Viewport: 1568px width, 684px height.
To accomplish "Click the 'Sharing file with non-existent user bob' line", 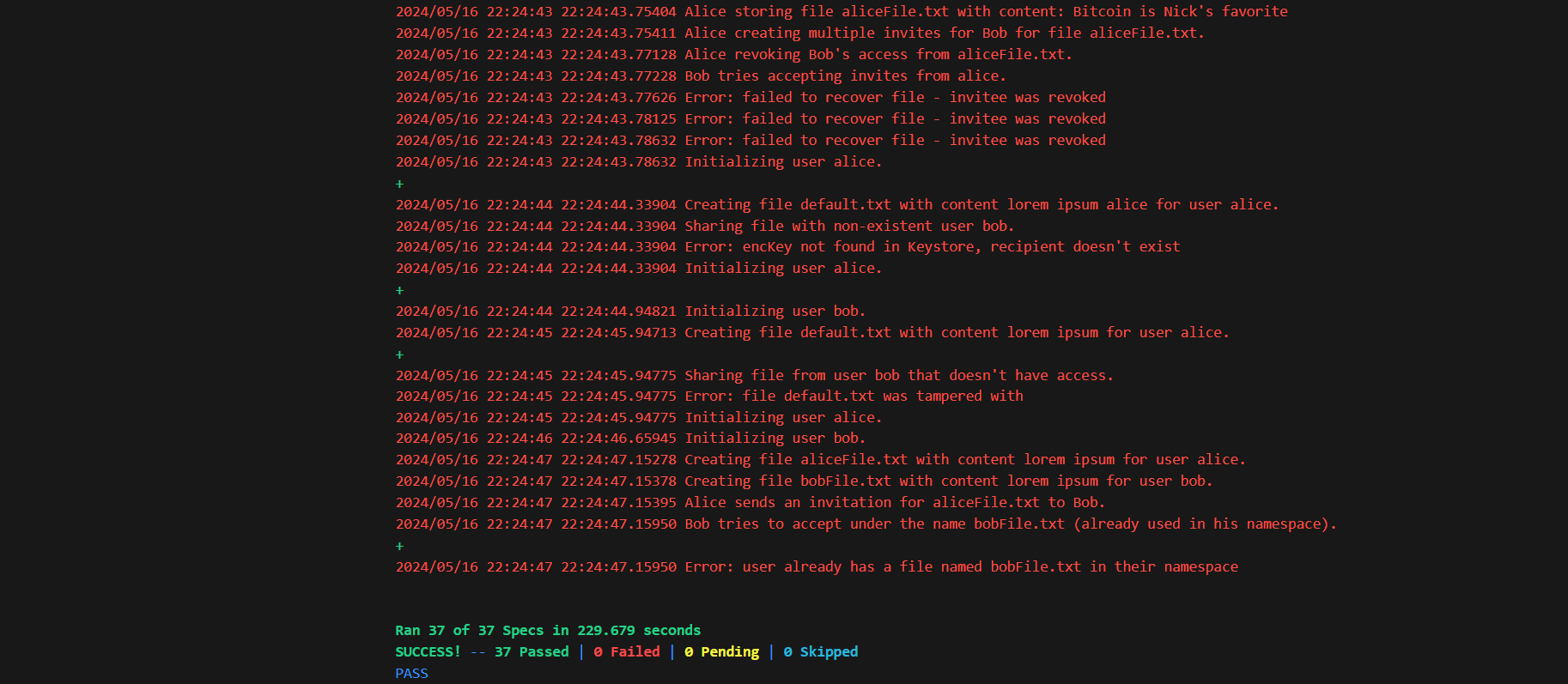I will point(705,226).
